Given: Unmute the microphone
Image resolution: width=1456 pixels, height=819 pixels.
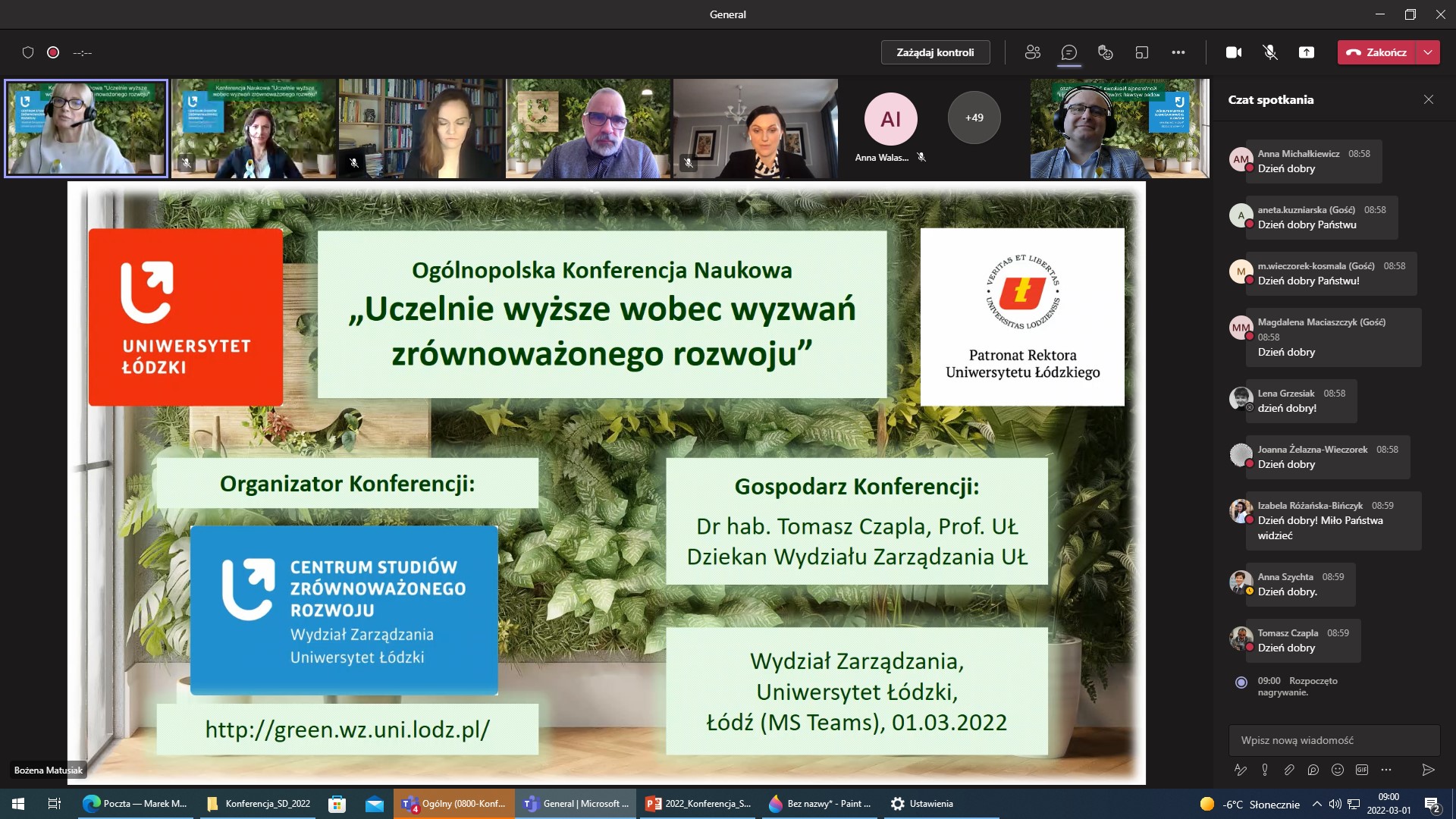Looking at the screenshot, I should point(1270,52).
